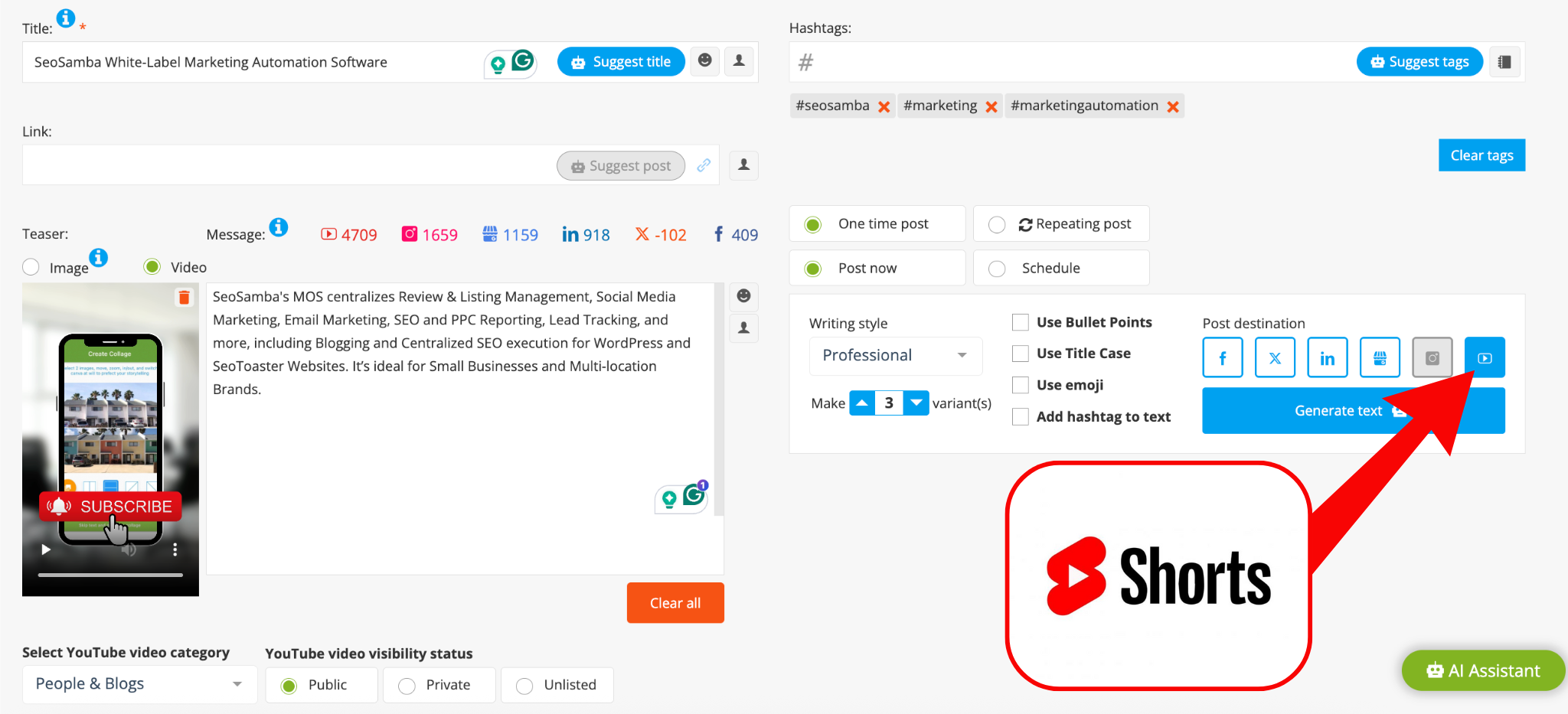
Task: Click the Clear all button
Action: (675, 603)
